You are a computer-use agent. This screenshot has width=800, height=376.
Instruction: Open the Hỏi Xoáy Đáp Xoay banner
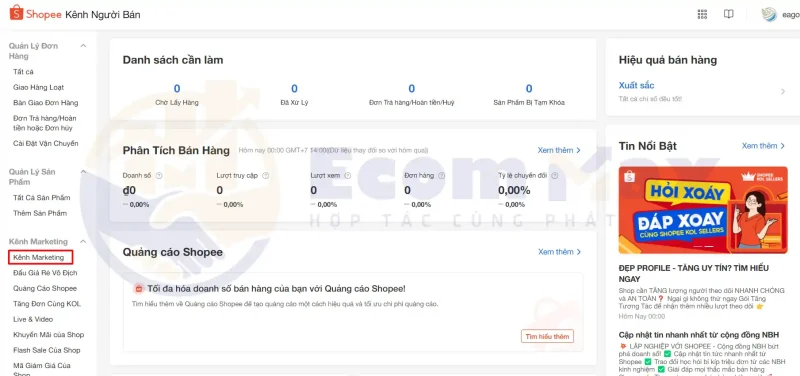click(x=703, y=210)
